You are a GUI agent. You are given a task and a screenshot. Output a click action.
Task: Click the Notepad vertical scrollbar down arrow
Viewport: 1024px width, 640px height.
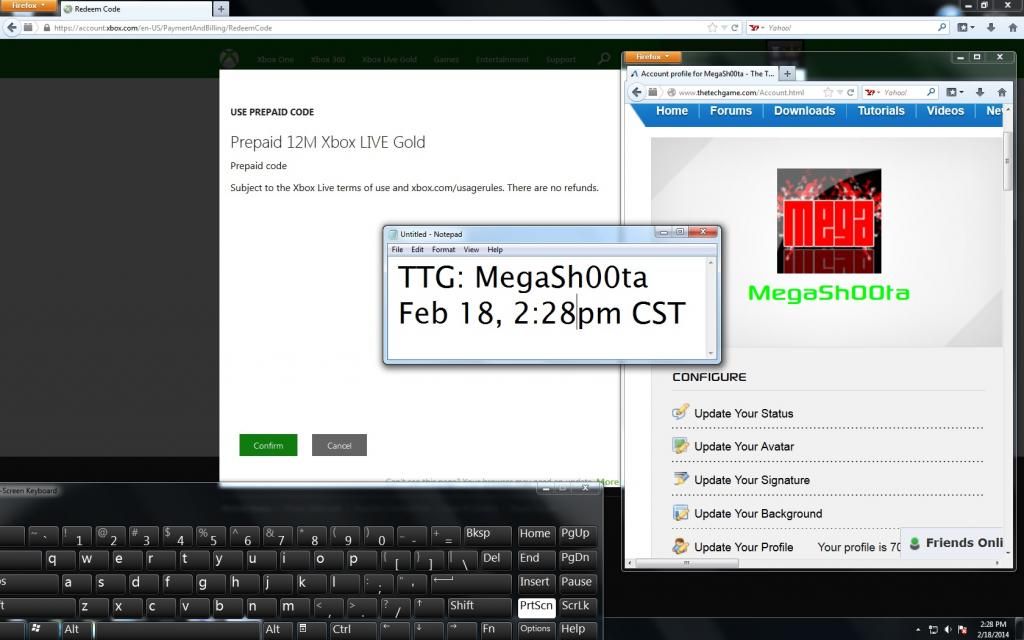point(712,353)
